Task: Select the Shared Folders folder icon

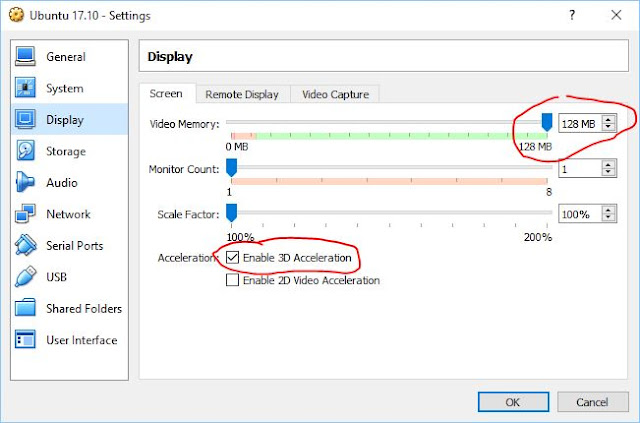Action: point(25,308)
